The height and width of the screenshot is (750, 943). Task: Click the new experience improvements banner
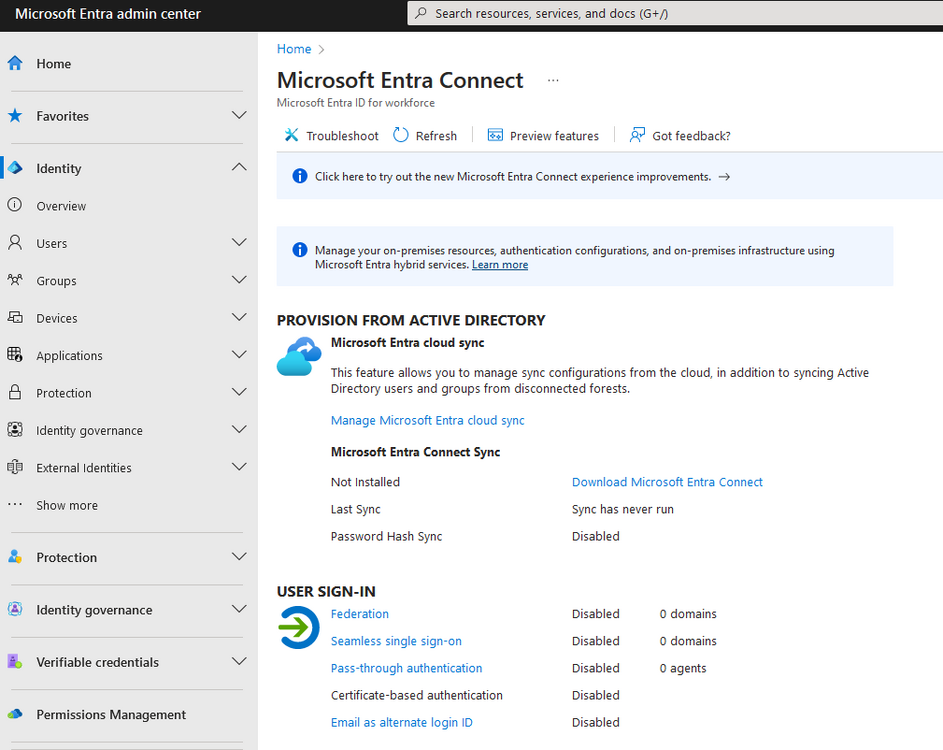coord(610,176)
